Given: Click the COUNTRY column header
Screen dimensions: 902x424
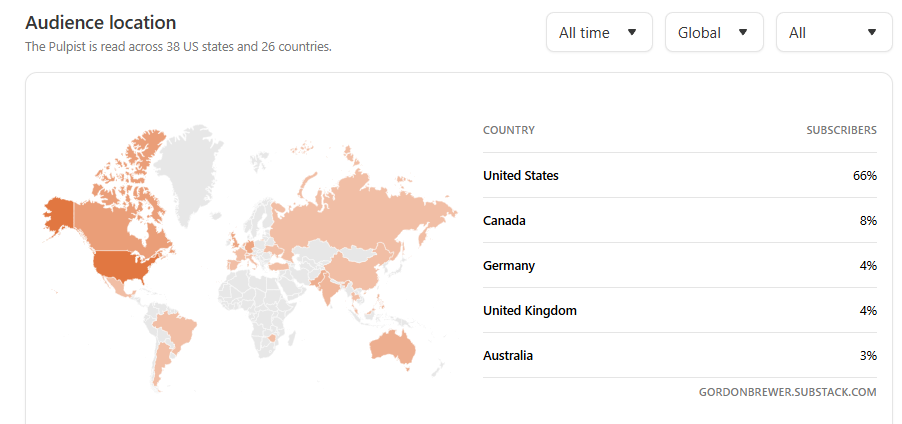Looking at the screenshot, I should coord(508,130).
